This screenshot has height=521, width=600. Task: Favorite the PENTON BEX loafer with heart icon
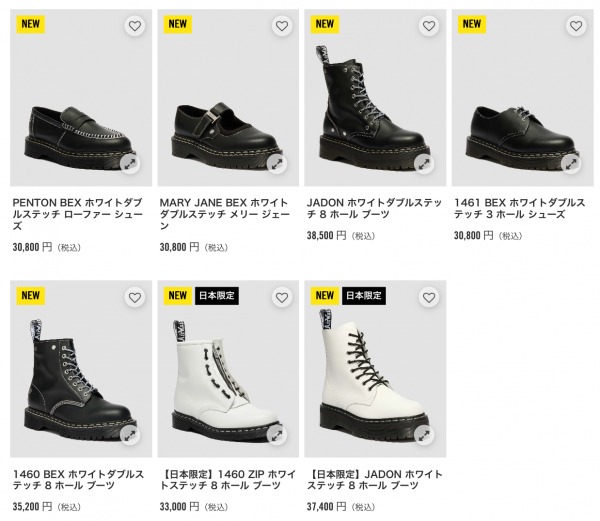click(135, 26)
